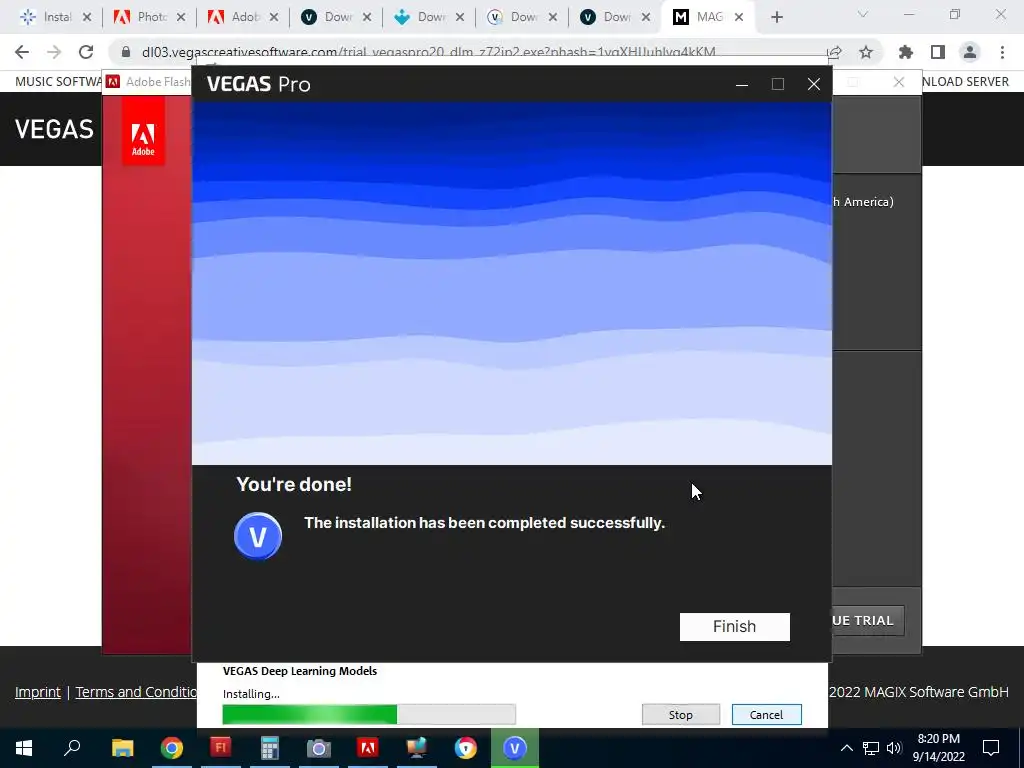Image resolution: width=1024 pixels, height=768 pixels.
Task: Open Chrome from the taskbar
Action: coord(172,748)
